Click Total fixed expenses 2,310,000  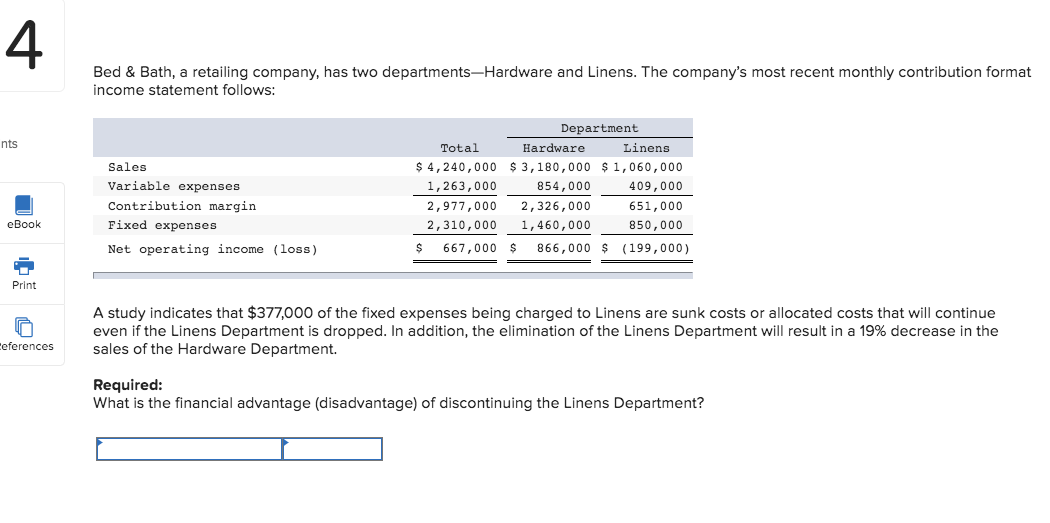(462, 226)
